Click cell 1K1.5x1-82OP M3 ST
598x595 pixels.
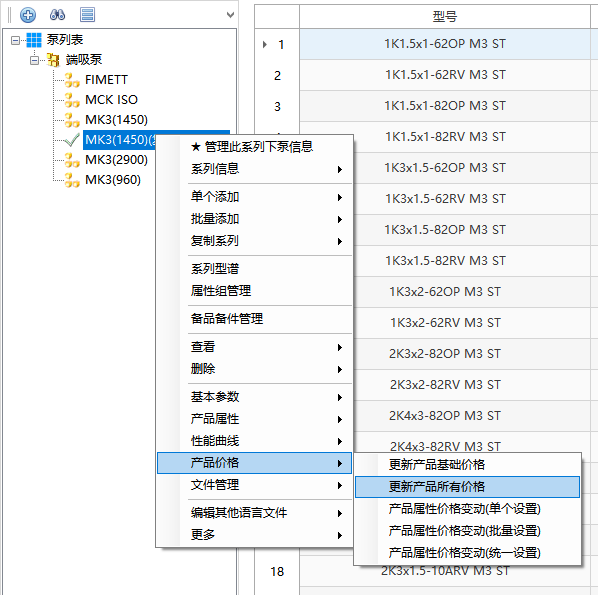pyautogui.click(x=445, y=106)
